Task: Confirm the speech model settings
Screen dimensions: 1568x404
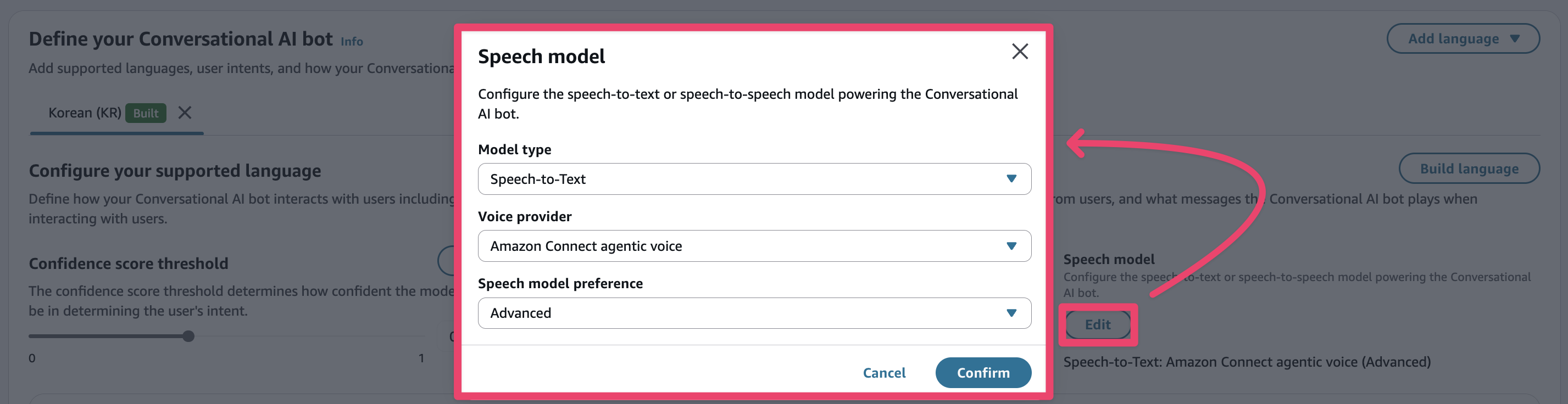Action: (x=982, y=372)
